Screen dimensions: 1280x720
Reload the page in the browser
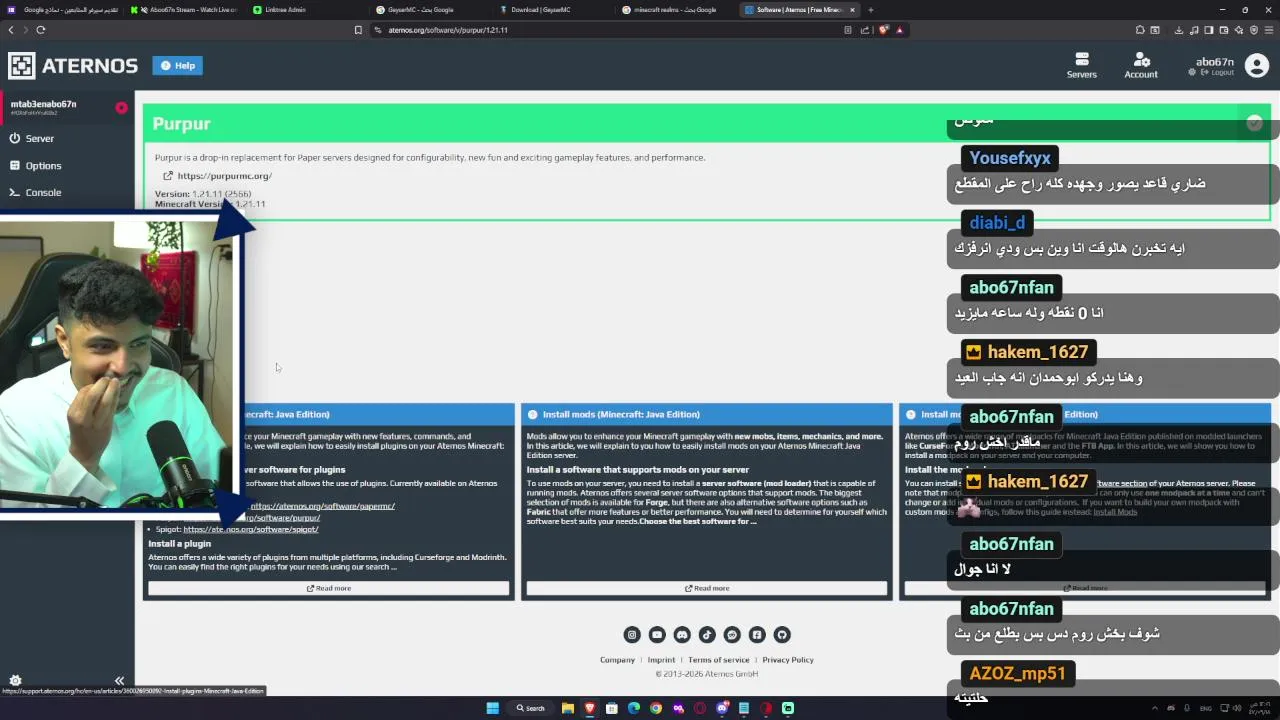[x=41, y=30]
